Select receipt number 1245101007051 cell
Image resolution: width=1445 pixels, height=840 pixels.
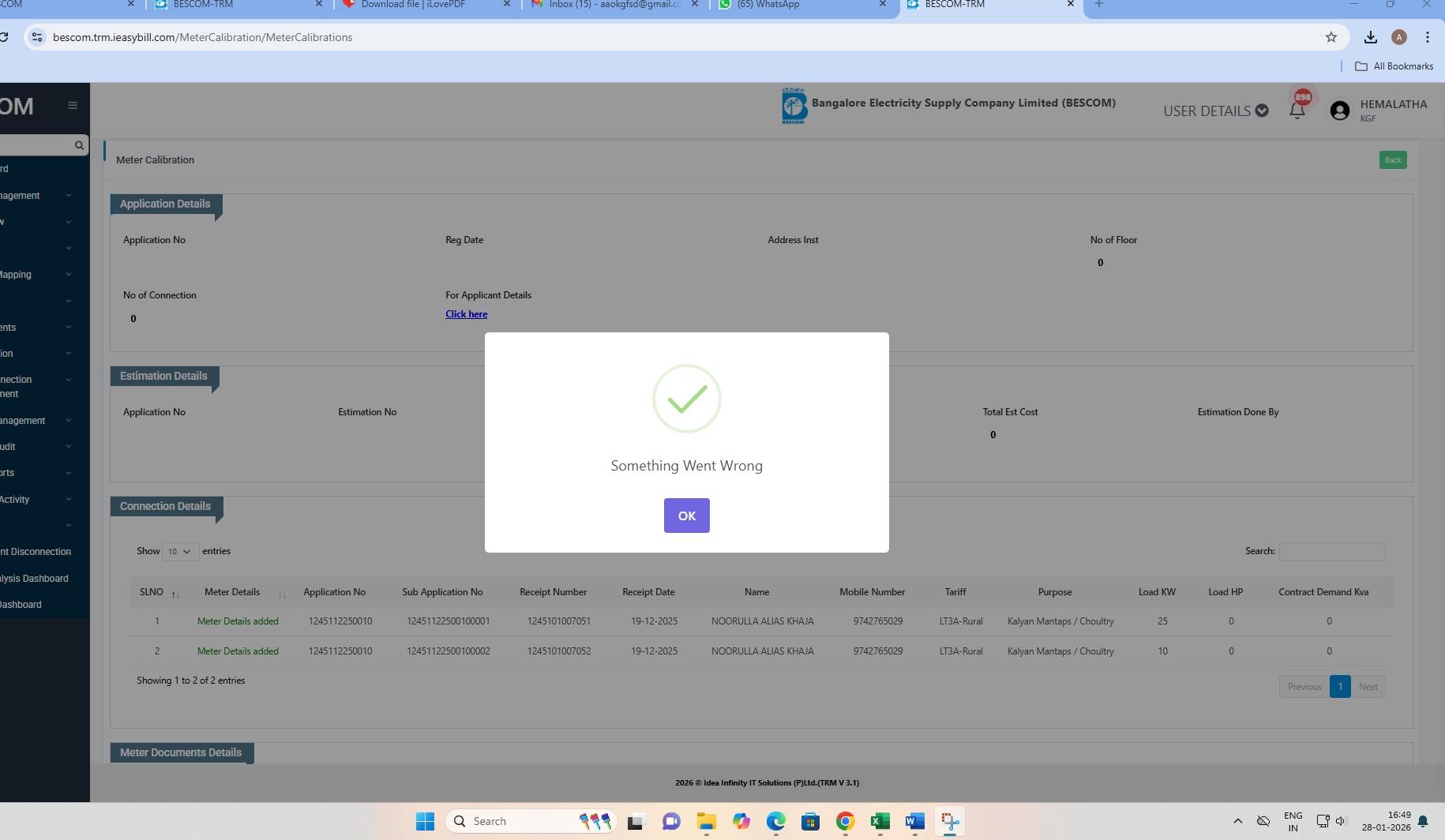click(x=559, y=621)
